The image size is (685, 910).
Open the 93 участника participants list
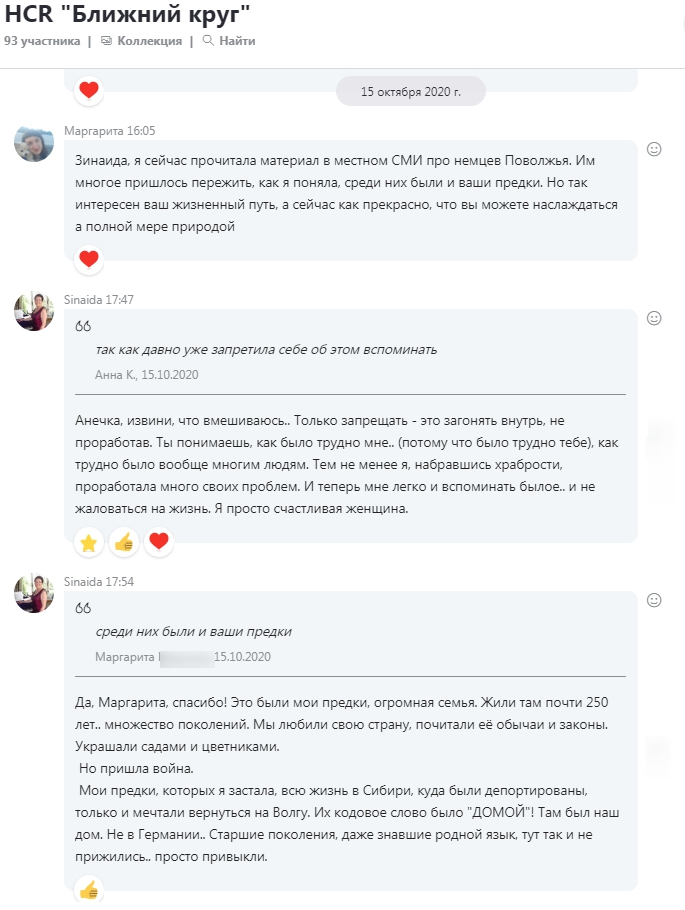(x=41, y=41)
